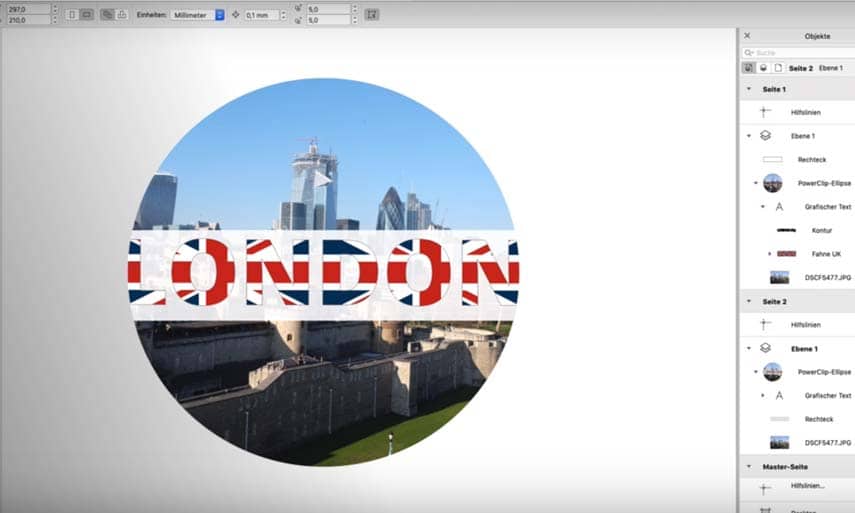
Task: Apply page size to current page icon
Action: click(x=122, y=15)
